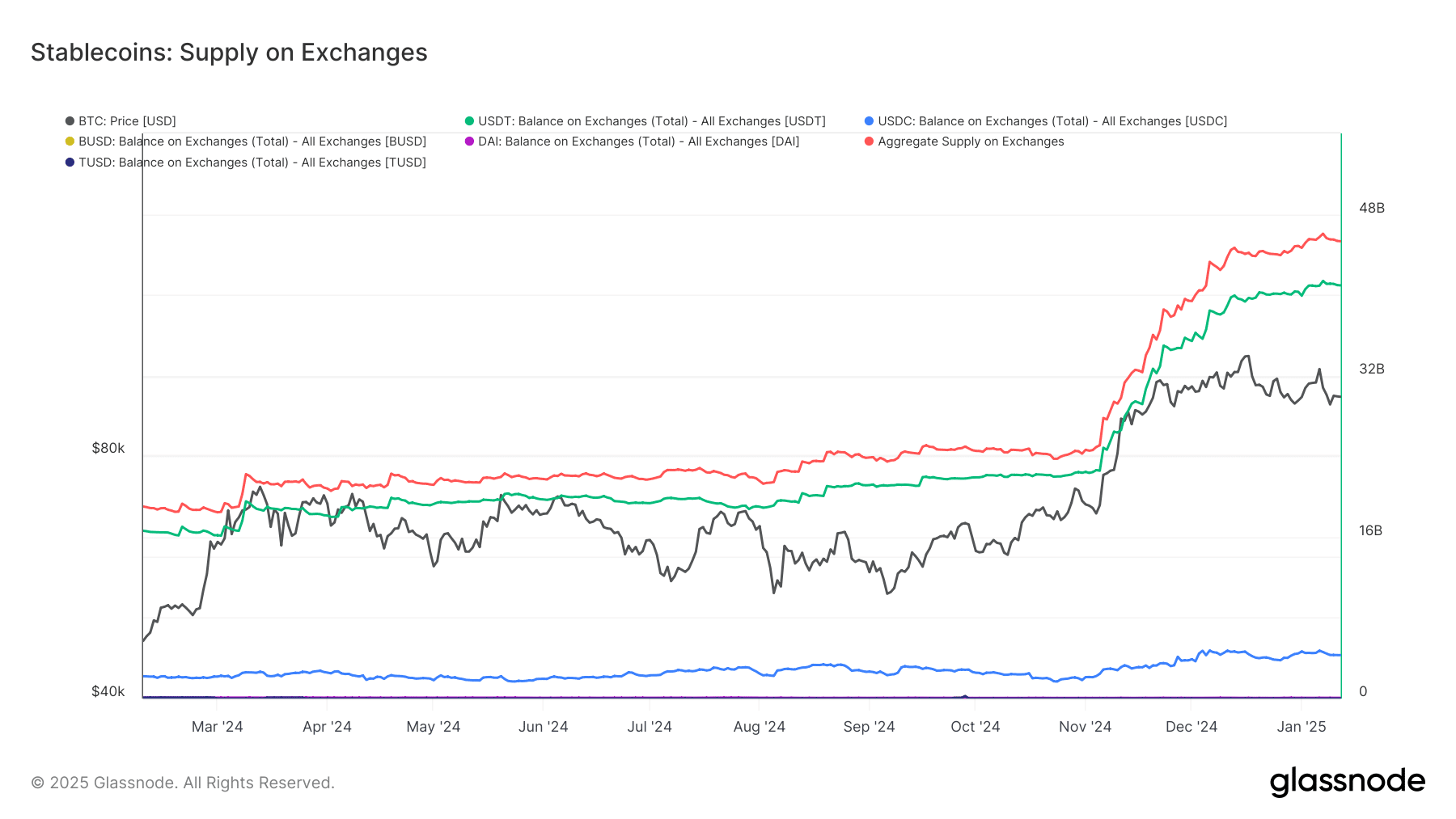Click the $80k left axis value
This screenshot has width=1456, height=819.
click(x=108, y=448)
